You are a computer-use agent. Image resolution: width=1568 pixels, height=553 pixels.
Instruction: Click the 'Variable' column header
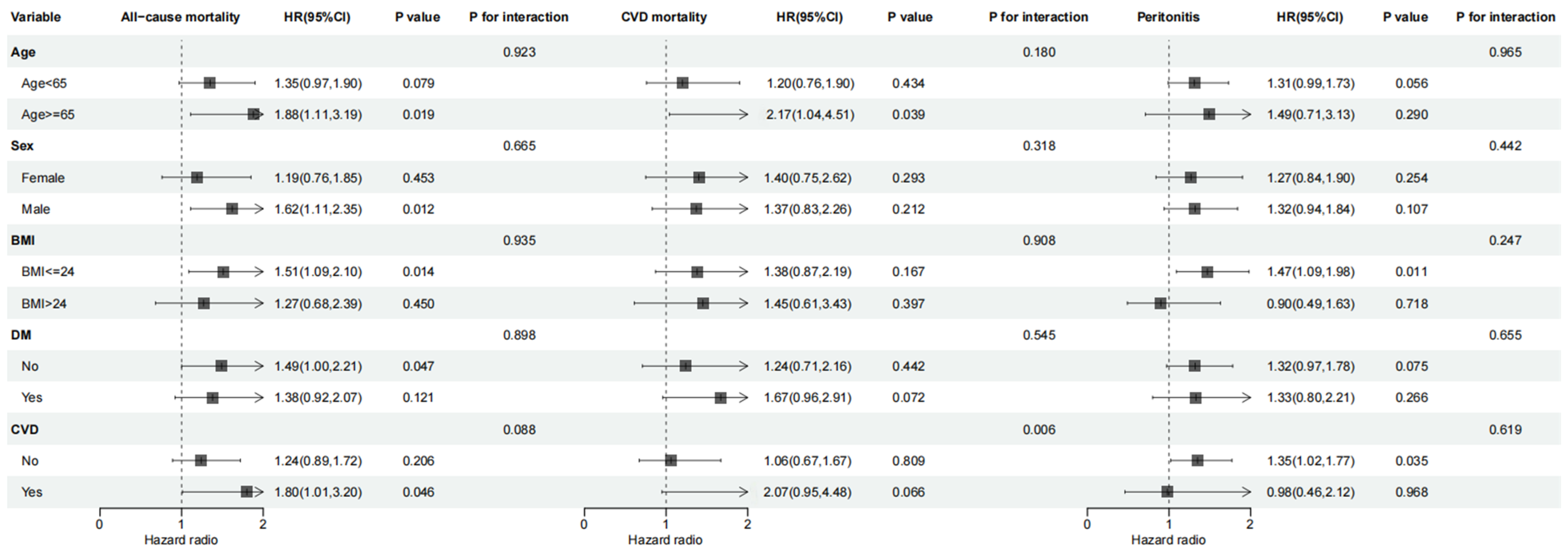(36, 17)
